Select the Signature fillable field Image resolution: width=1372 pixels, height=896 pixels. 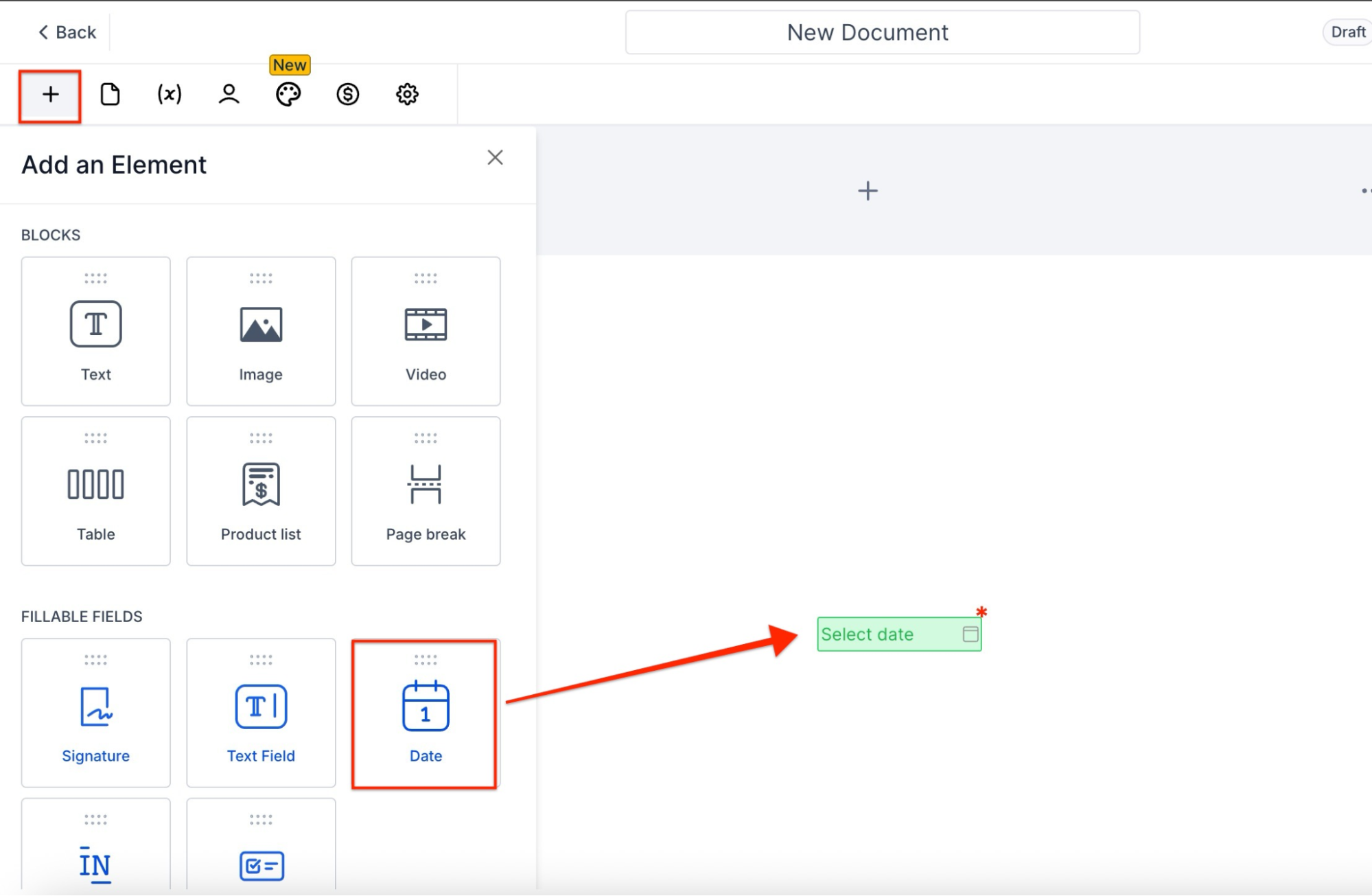(x=96, y=713)
